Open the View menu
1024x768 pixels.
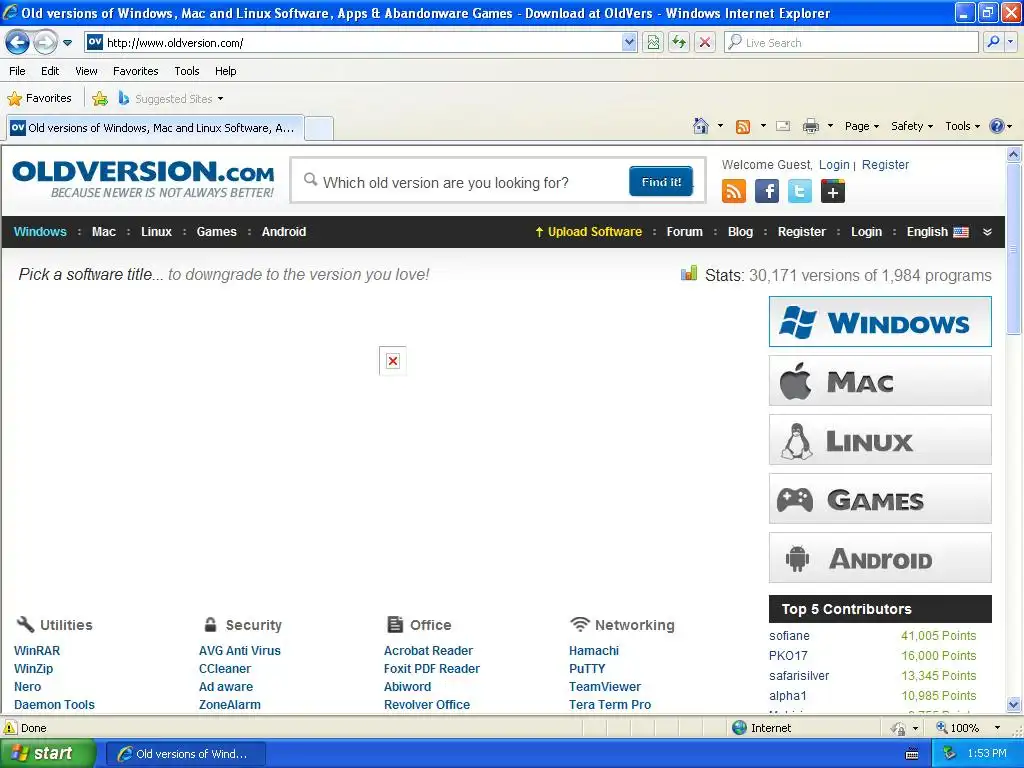click(86, 71)
